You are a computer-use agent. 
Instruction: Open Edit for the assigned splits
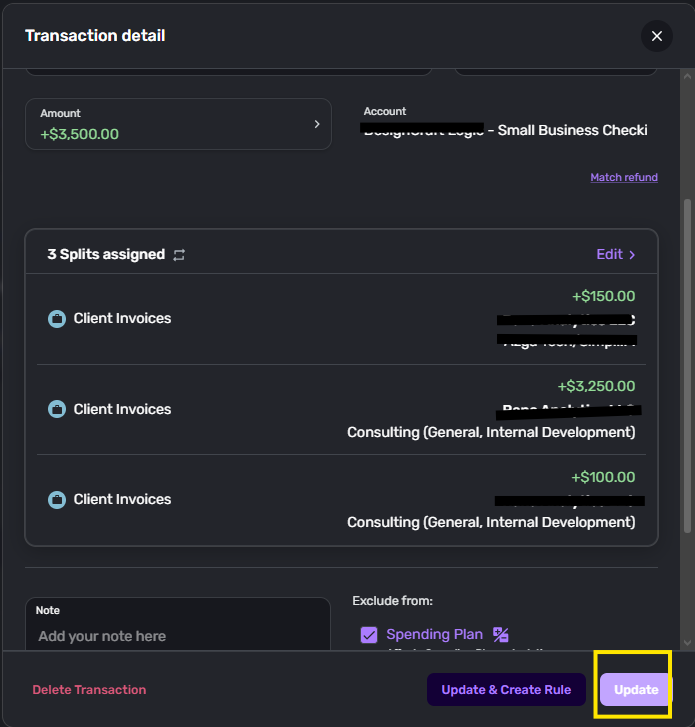[x=615, y=254]
